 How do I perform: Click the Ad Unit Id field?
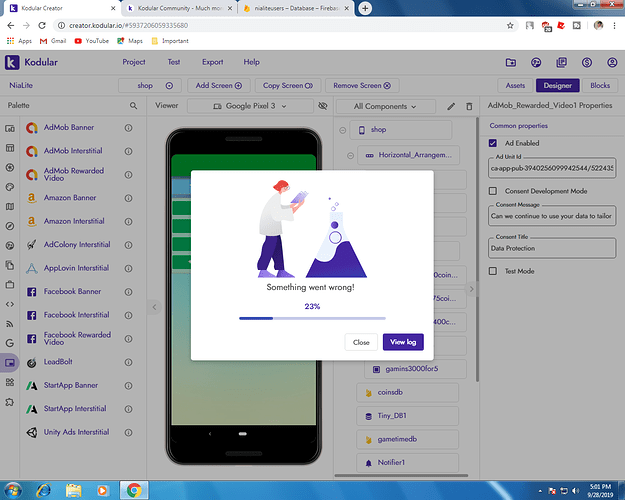point(552,168)
